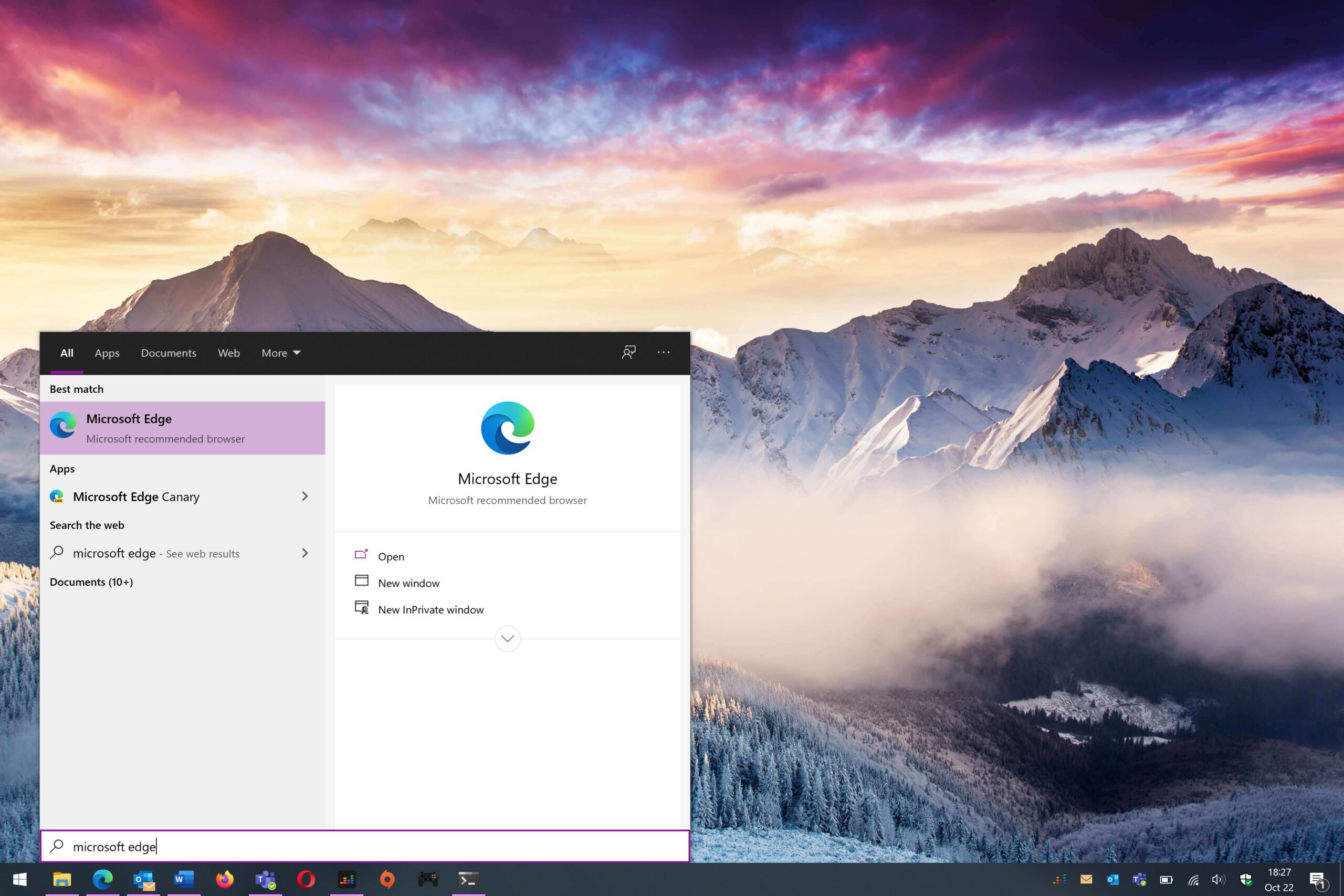Screen dimensions: 1344x896
Task: Click the Microsoft Edge icon in search results
Action: click(63, 425)
